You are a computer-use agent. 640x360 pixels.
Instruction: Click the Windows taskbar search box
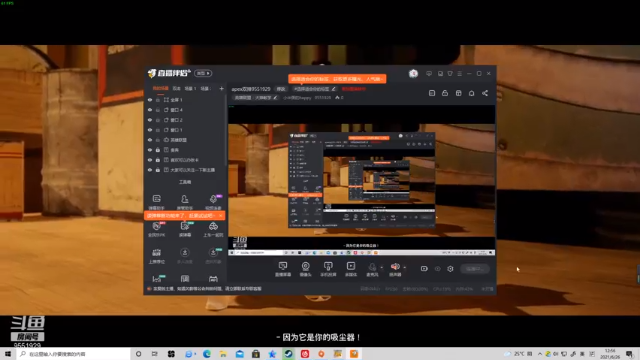pos(73,354)
